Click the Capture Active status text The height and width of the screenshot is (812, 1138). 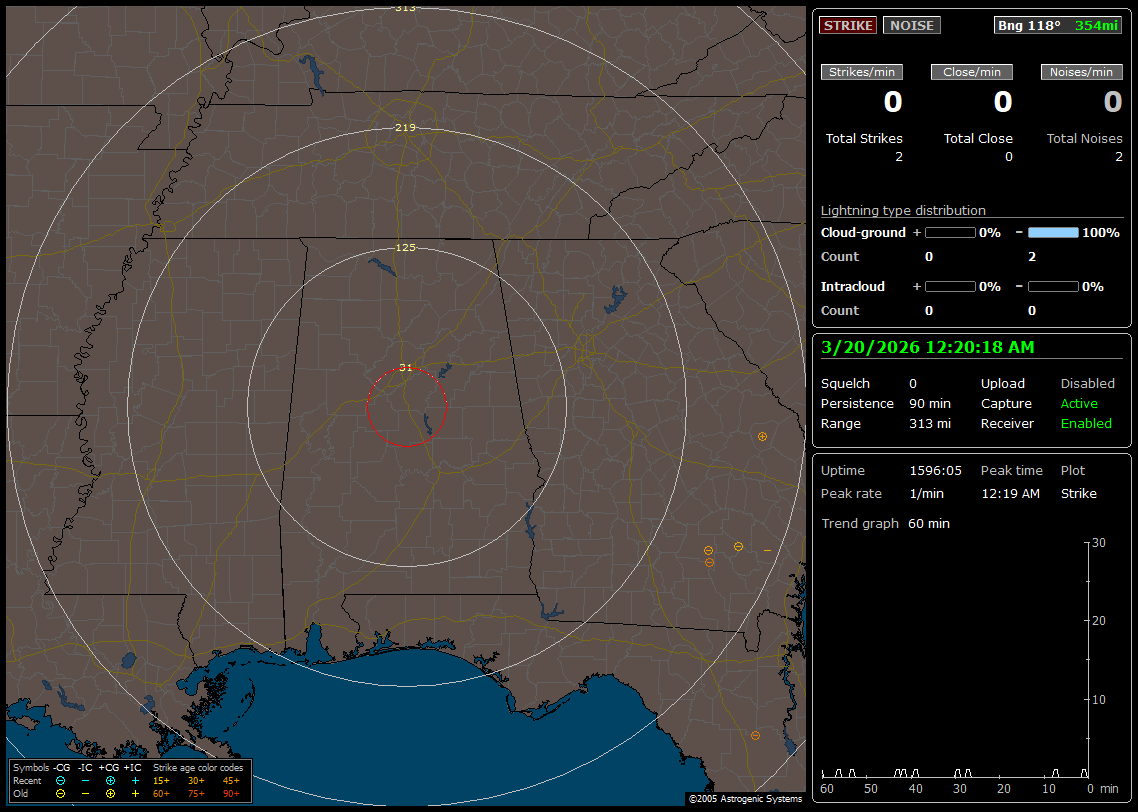pos(1079,404)
